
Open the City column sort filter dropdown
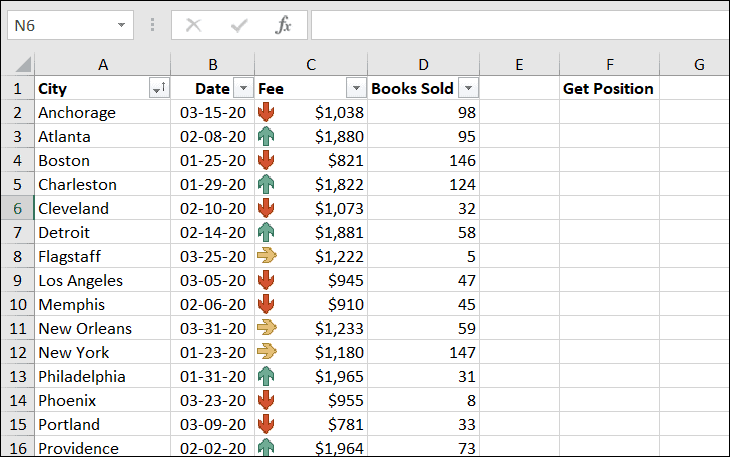tap(159, 88)
